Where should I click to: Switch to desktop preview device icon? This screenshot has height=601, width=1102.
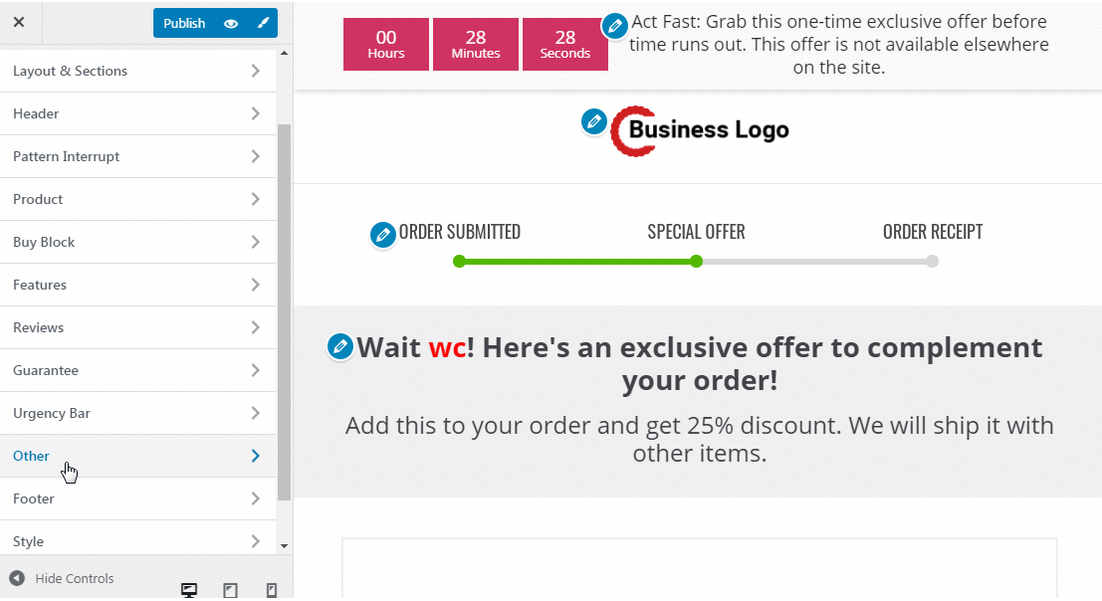tap(189, 590)
